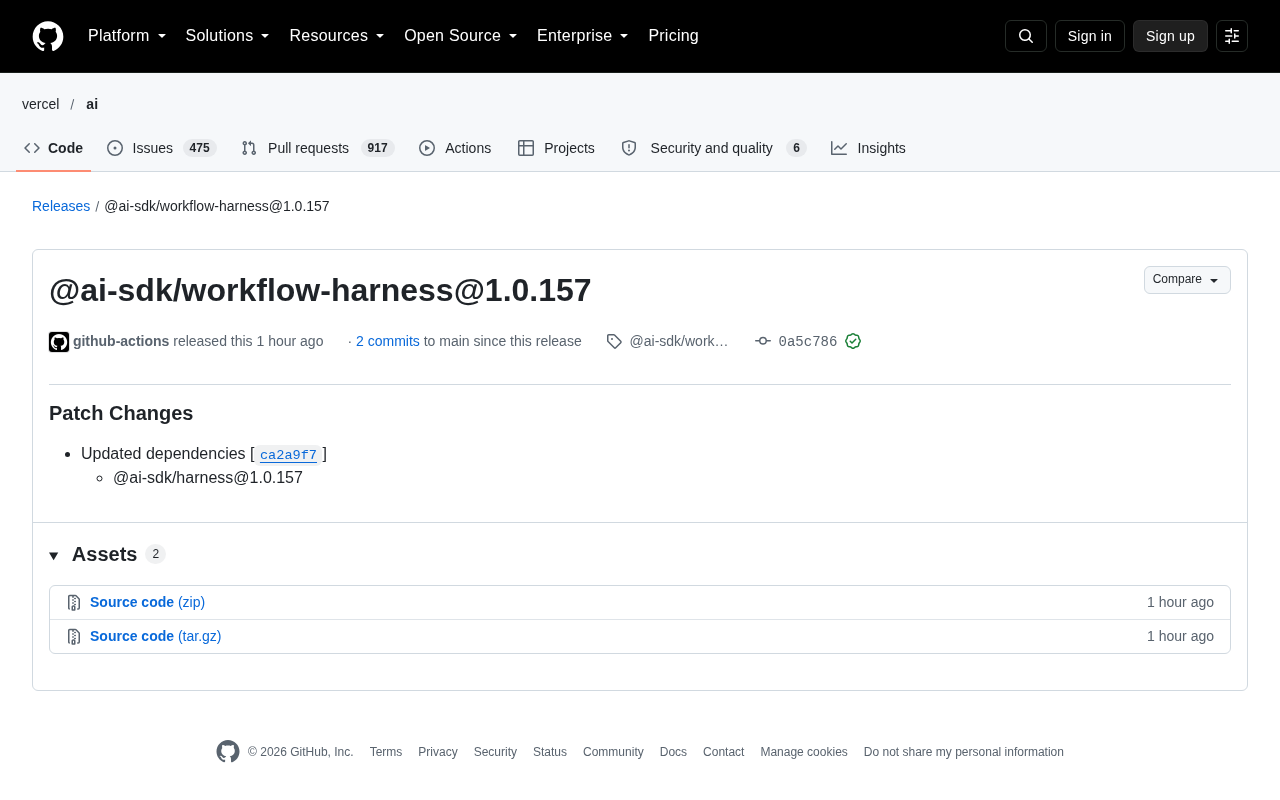
Task: Click the Sign in button
Action: click(x=1090, y=36)
